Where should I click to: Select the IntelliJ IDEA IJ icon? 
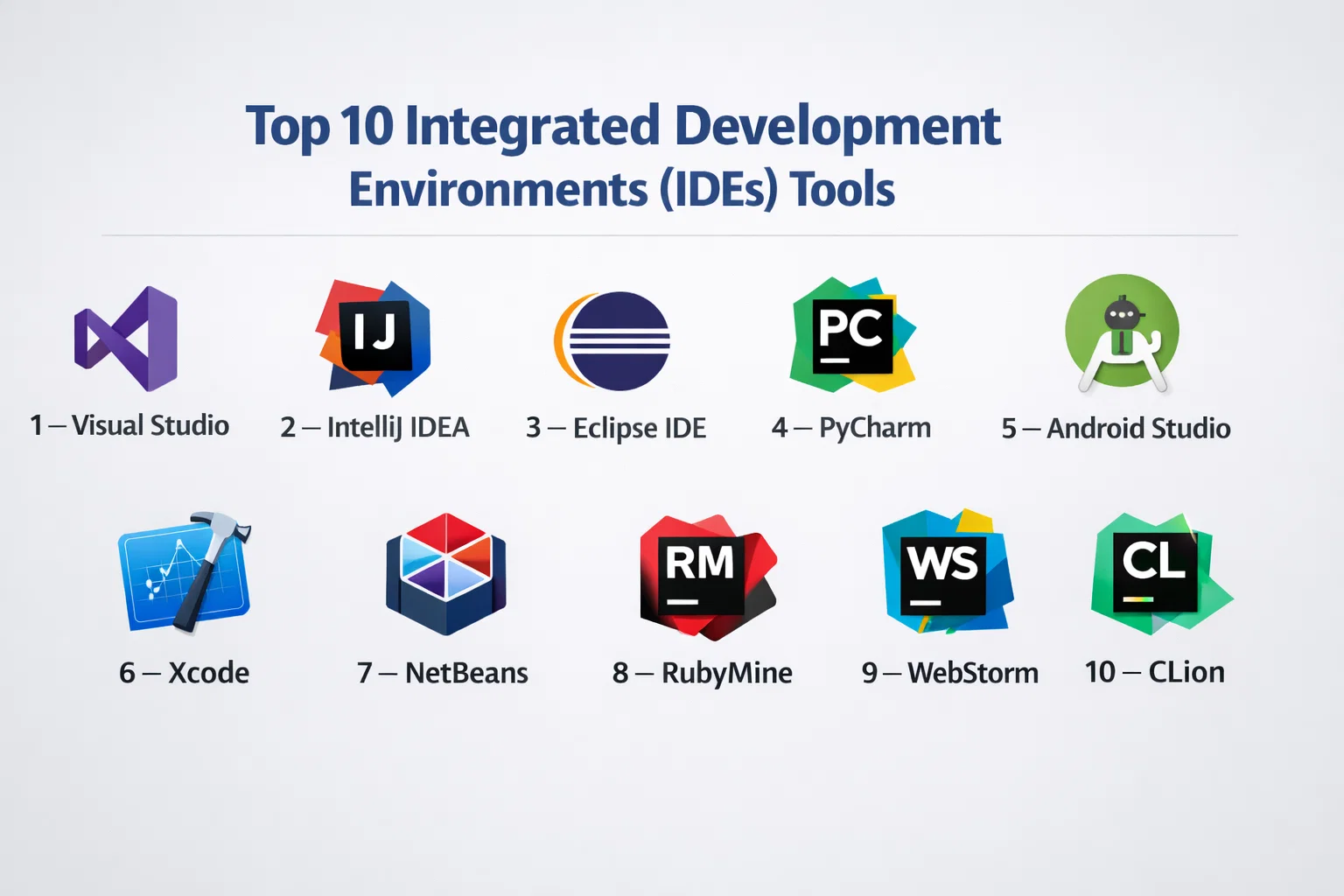374,337
